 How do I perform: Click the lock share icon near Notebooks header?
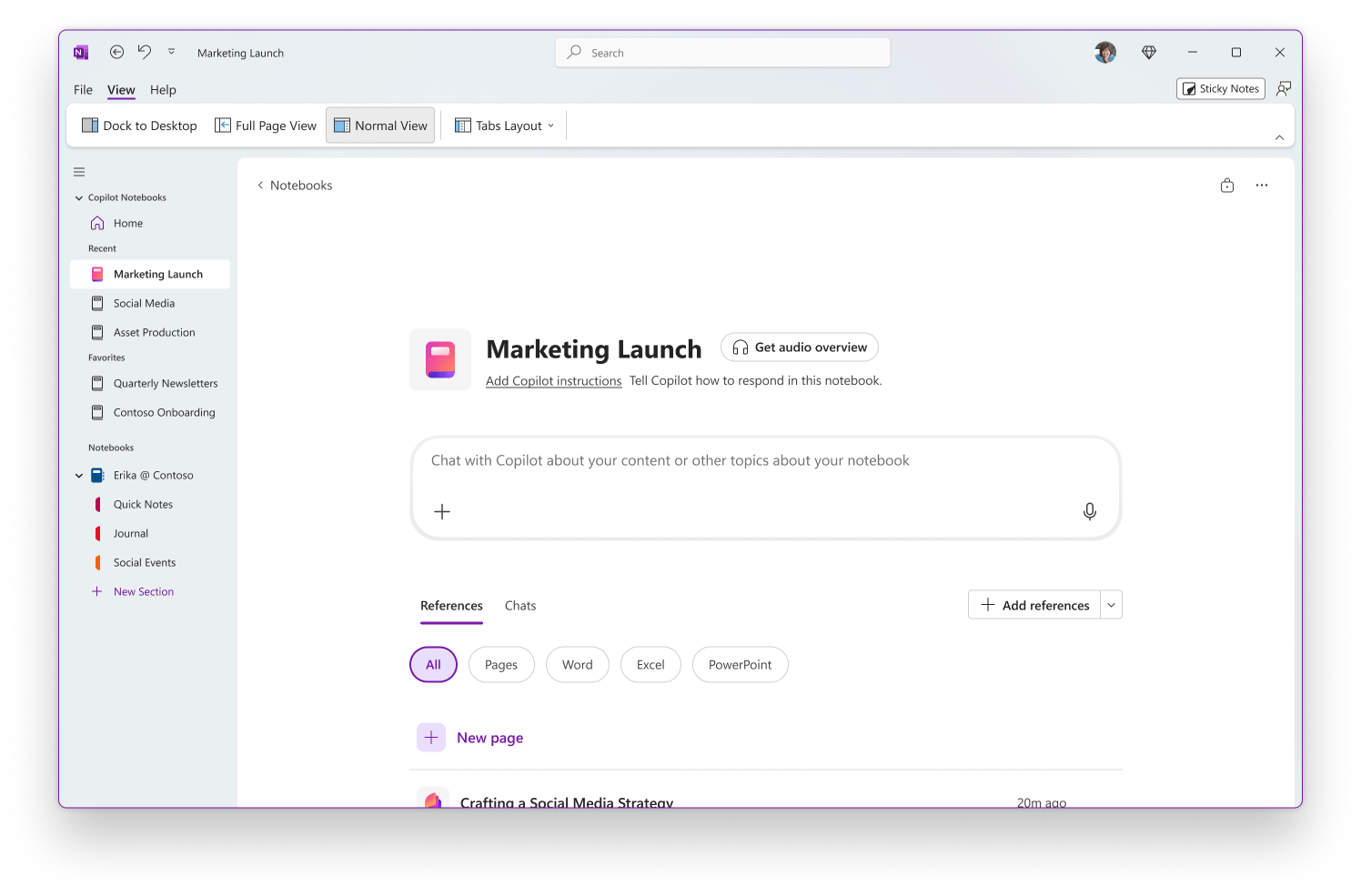click(1226, 186)
